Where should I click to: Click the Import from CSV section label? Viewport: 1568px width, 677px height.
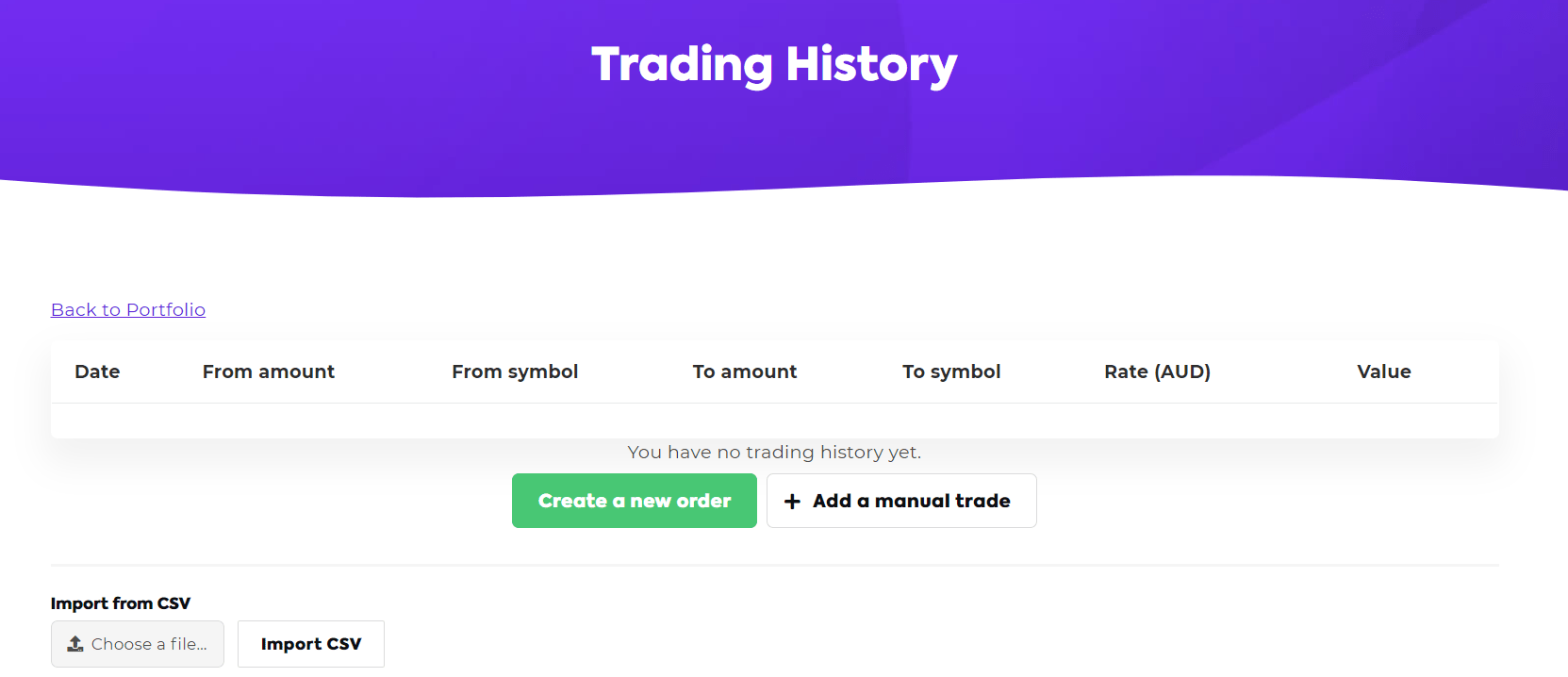click(x=121, y=603)
